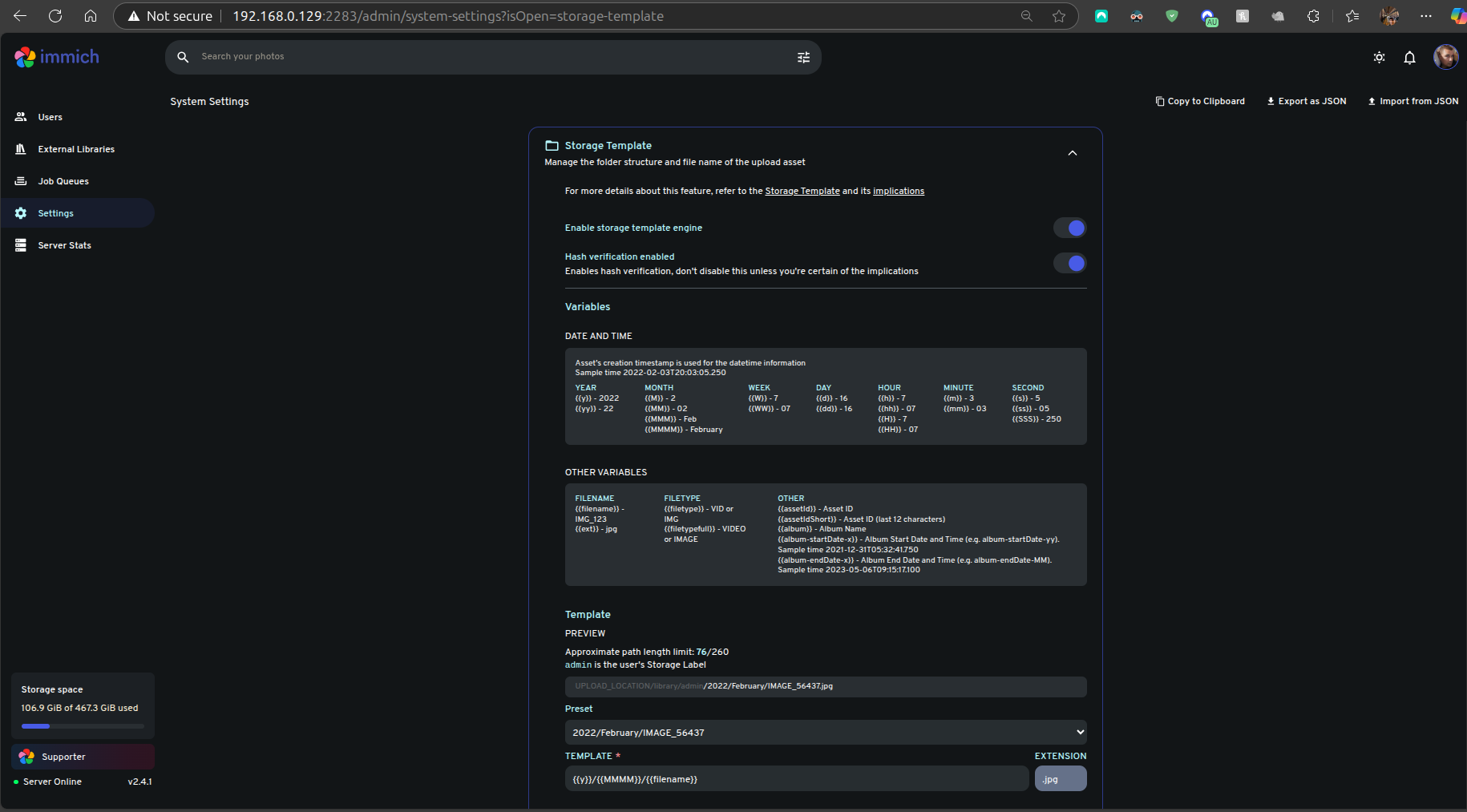The image size is (1467, 812).
Task: View Server Stats from the sidebar
Action: (64, 245)
